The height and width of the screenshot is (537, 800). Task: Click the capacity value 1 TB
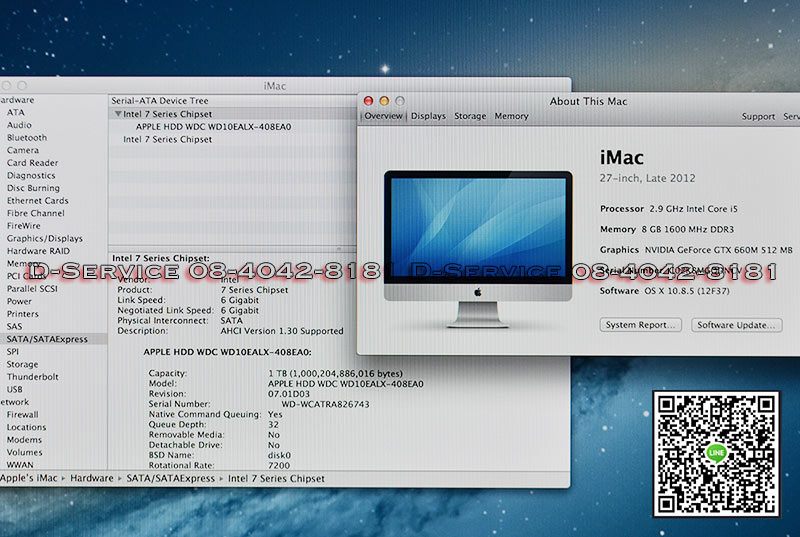(335, 373)
